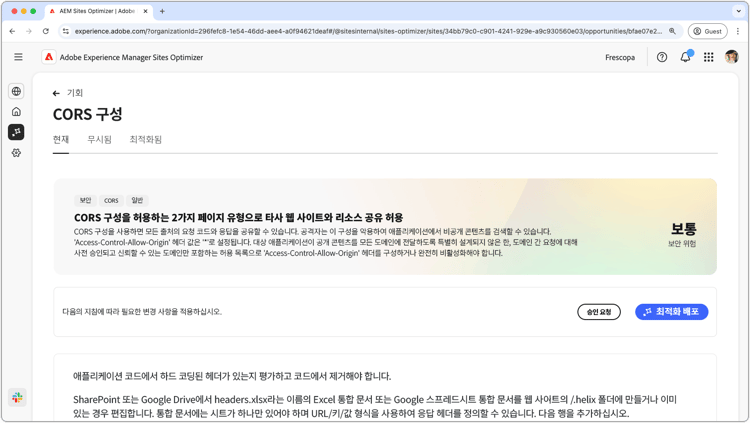Open a new browser tab
Screen dimensions: 750x423
pos(162,11)
